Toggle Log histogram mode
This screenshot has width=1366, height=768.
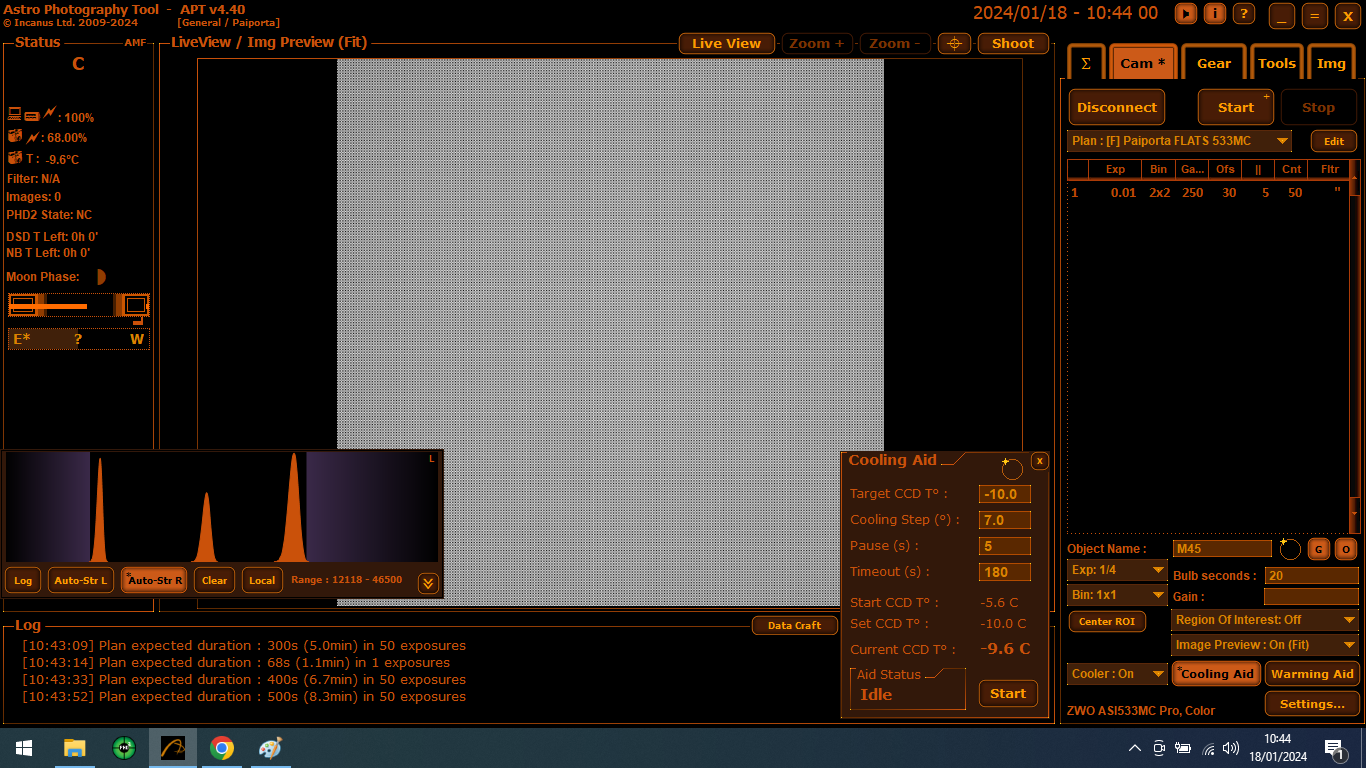pyautogui.click(x=23, y=580)
